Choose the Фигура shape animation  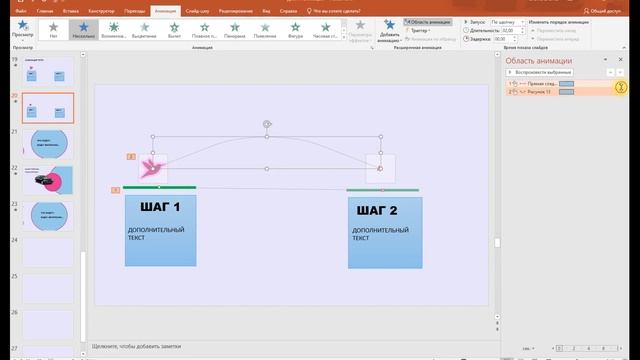[x=295, y=30]
